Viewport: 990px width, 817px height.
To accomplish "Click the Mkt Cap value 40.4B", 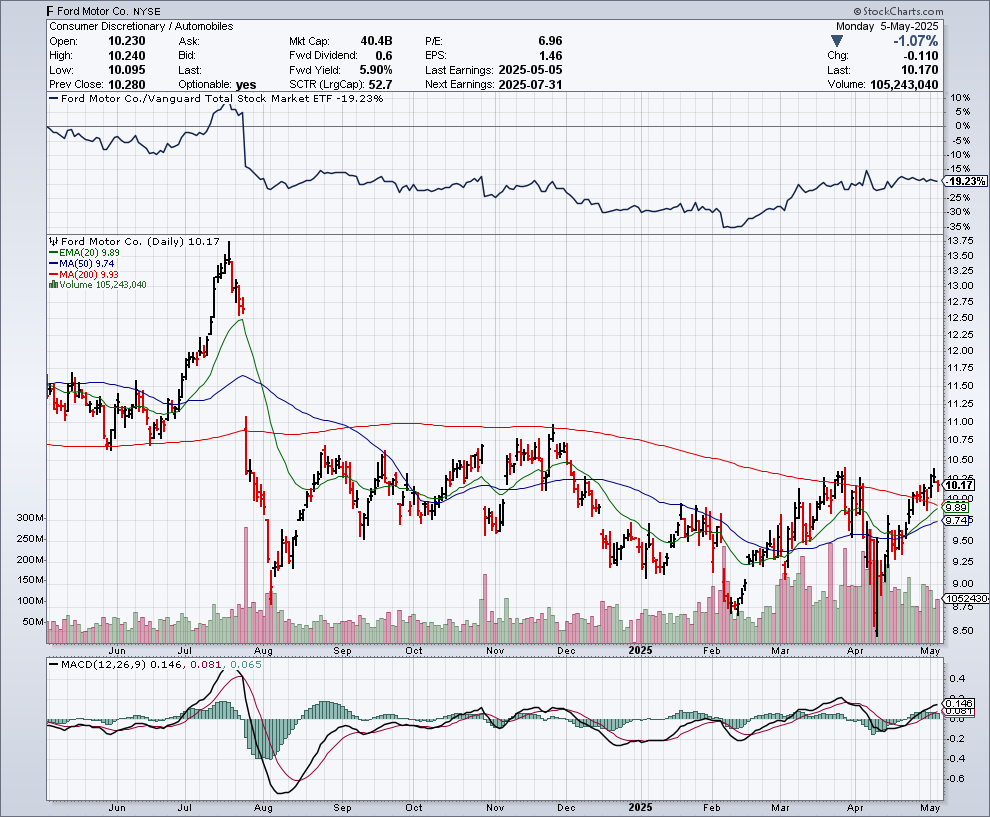I will [x=376, y=41].
